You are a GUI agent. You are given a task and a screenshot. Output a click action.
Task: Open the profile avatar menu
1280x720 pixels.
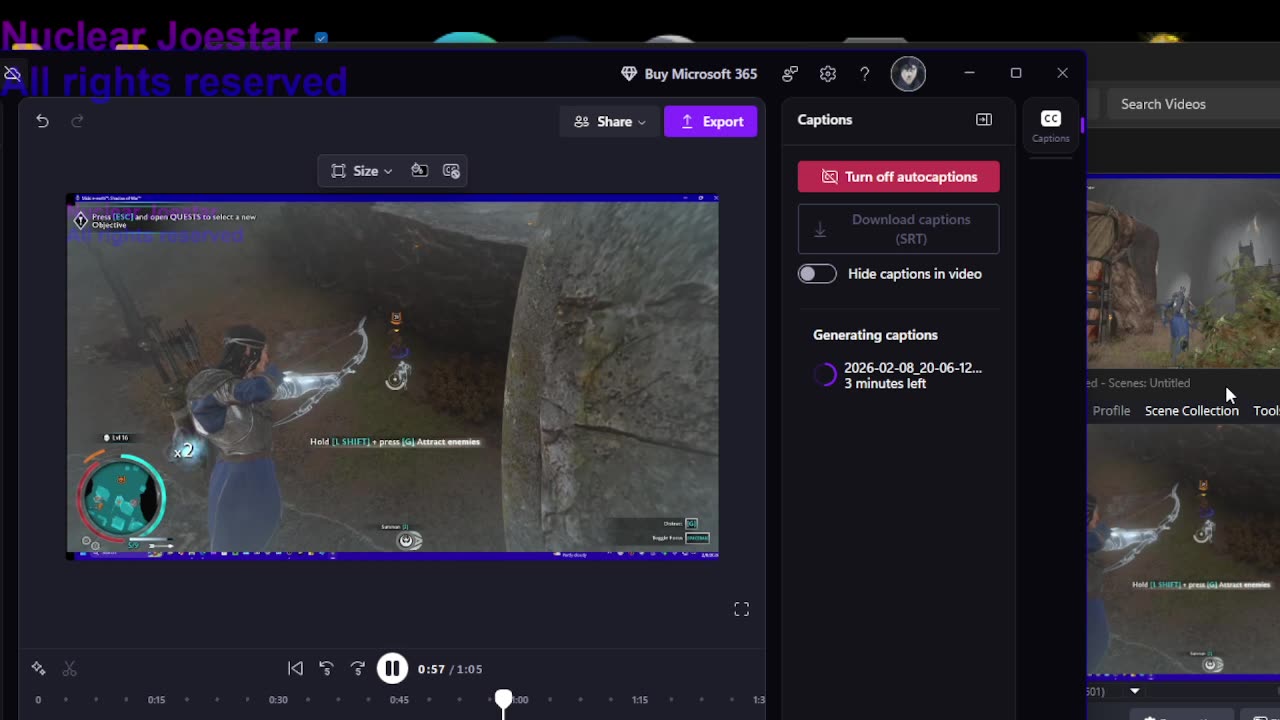908,74
